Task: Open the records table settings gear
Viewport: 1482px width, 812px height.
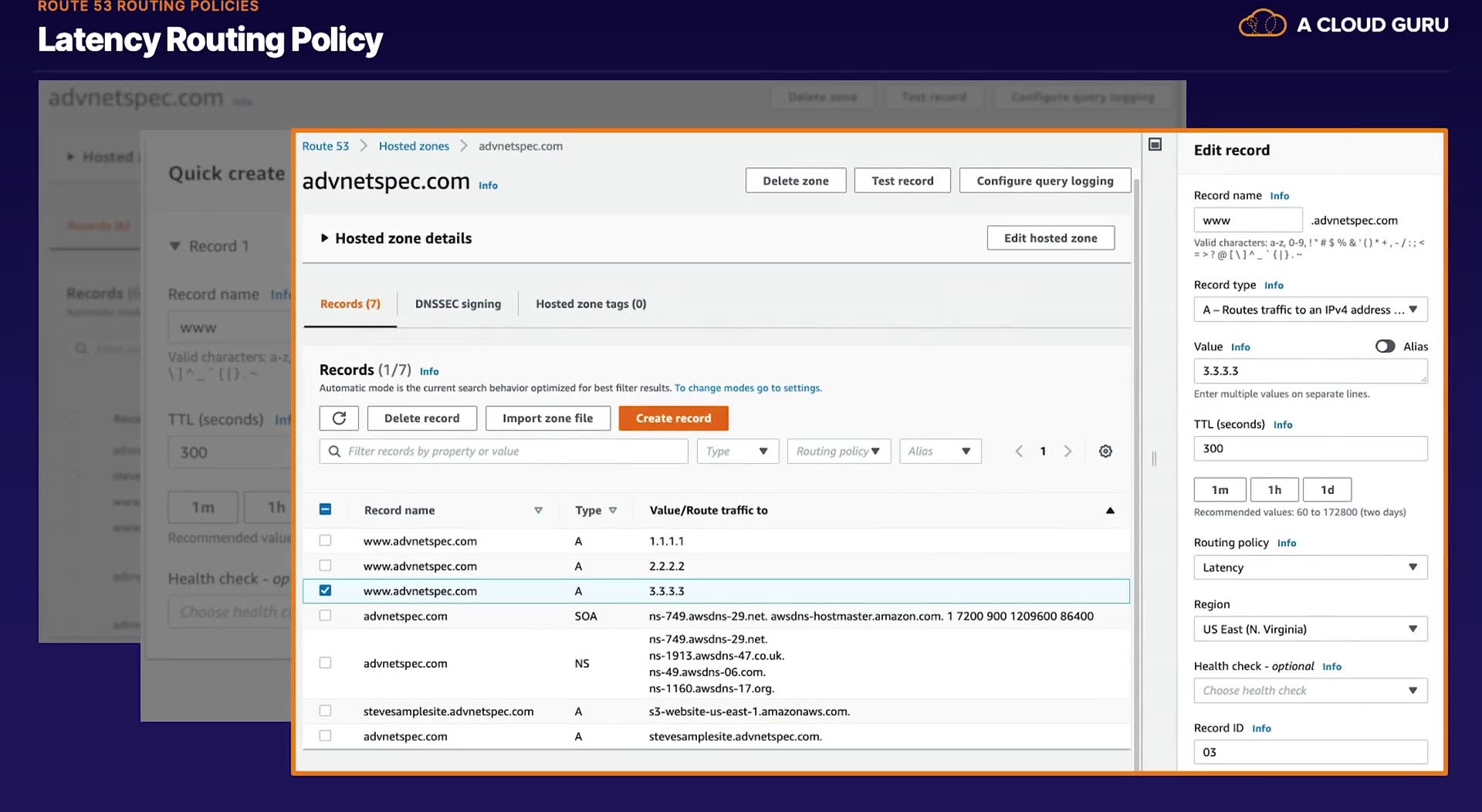Action: pyautogui.click(x=1105, y=452)
